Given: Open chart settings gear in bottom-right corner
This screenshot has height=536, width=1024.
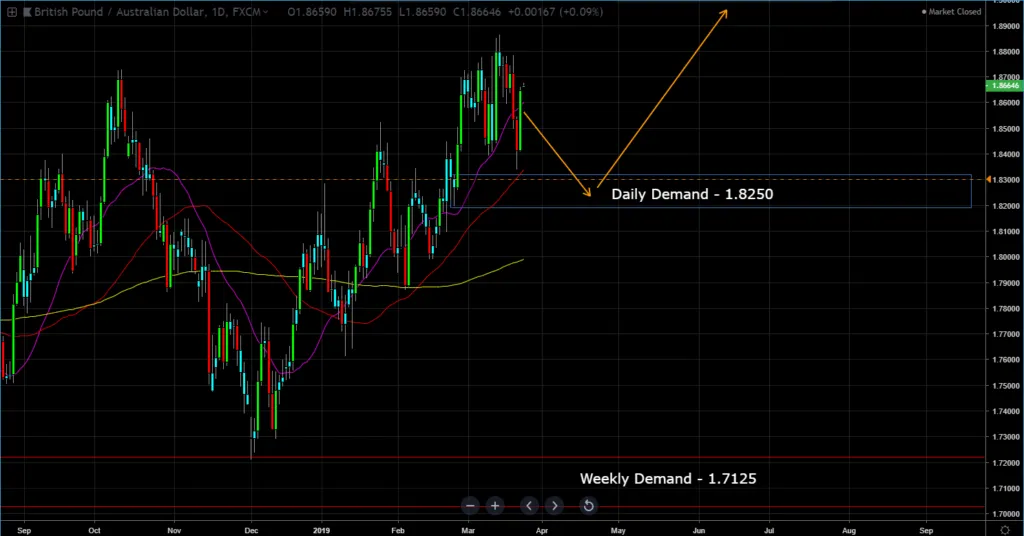Looking at the screenshot, I should click(x=1005, y=530).
